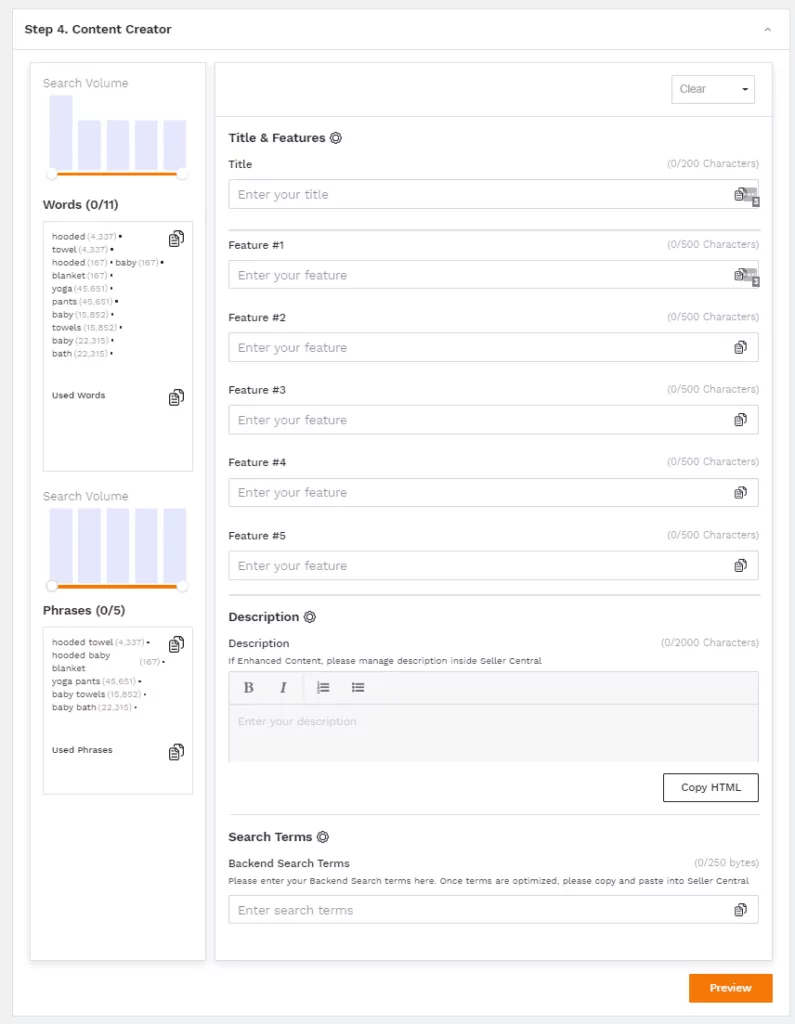Click copy icon in Backend Search Terms field
Viewport: 795px width, 1024px height.
click(740, 910)
